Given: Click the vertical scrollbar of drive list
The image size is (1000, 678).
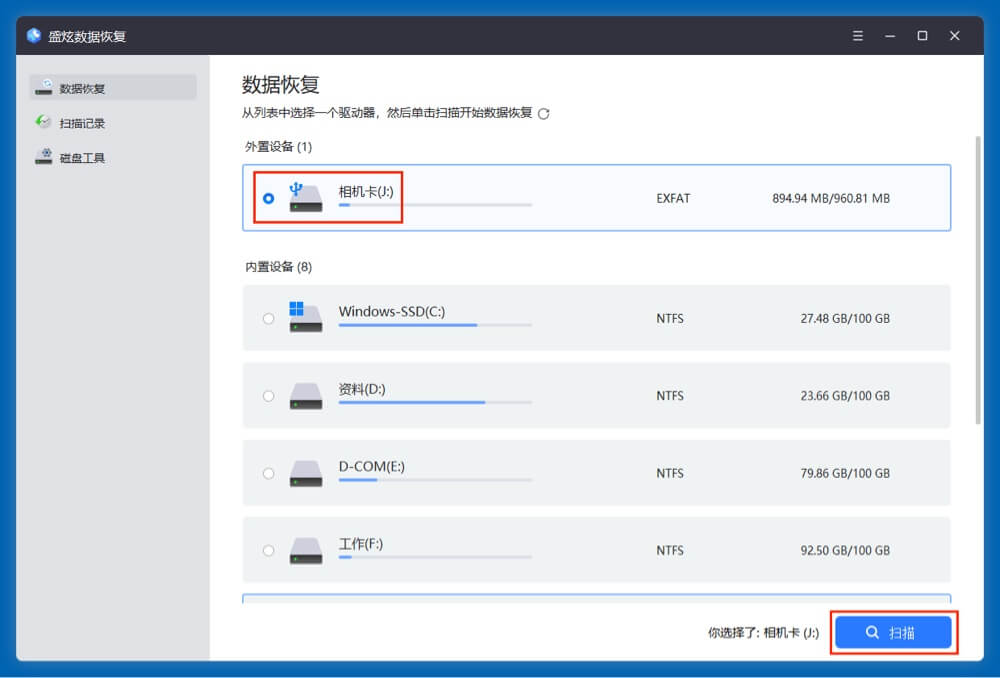Looking at the screenshot, I should point(978,280).
